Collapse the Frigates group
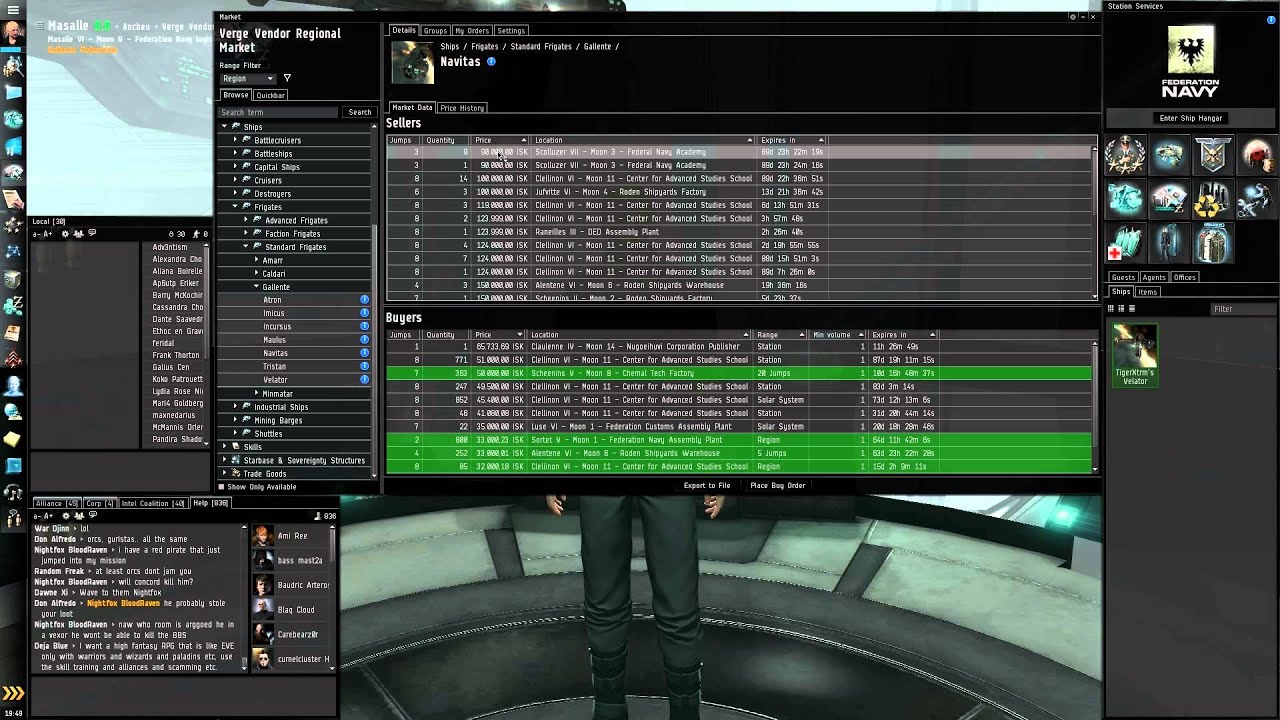 [x=235, y=207]
